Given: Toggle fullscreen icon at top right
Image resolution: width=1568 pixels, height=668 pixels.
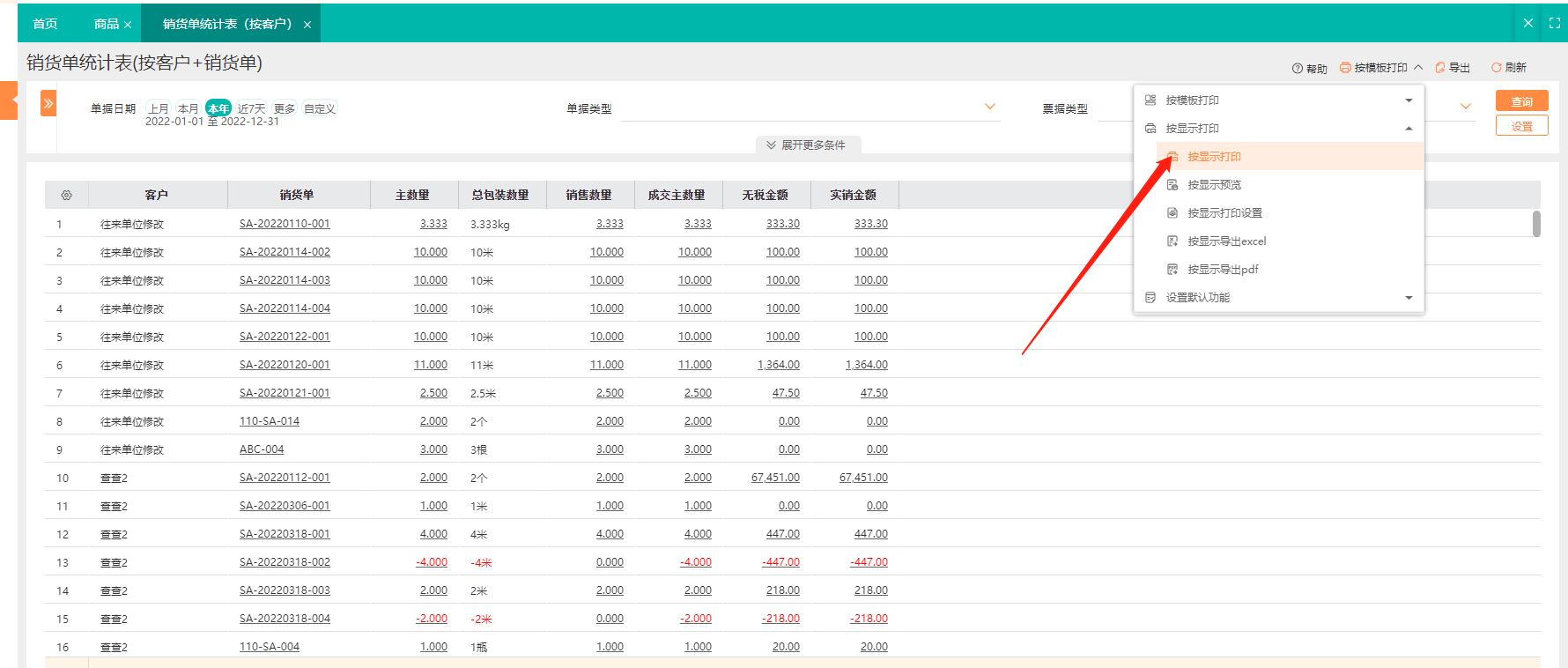Looking at the screenshot, I should click(1554, 24).
